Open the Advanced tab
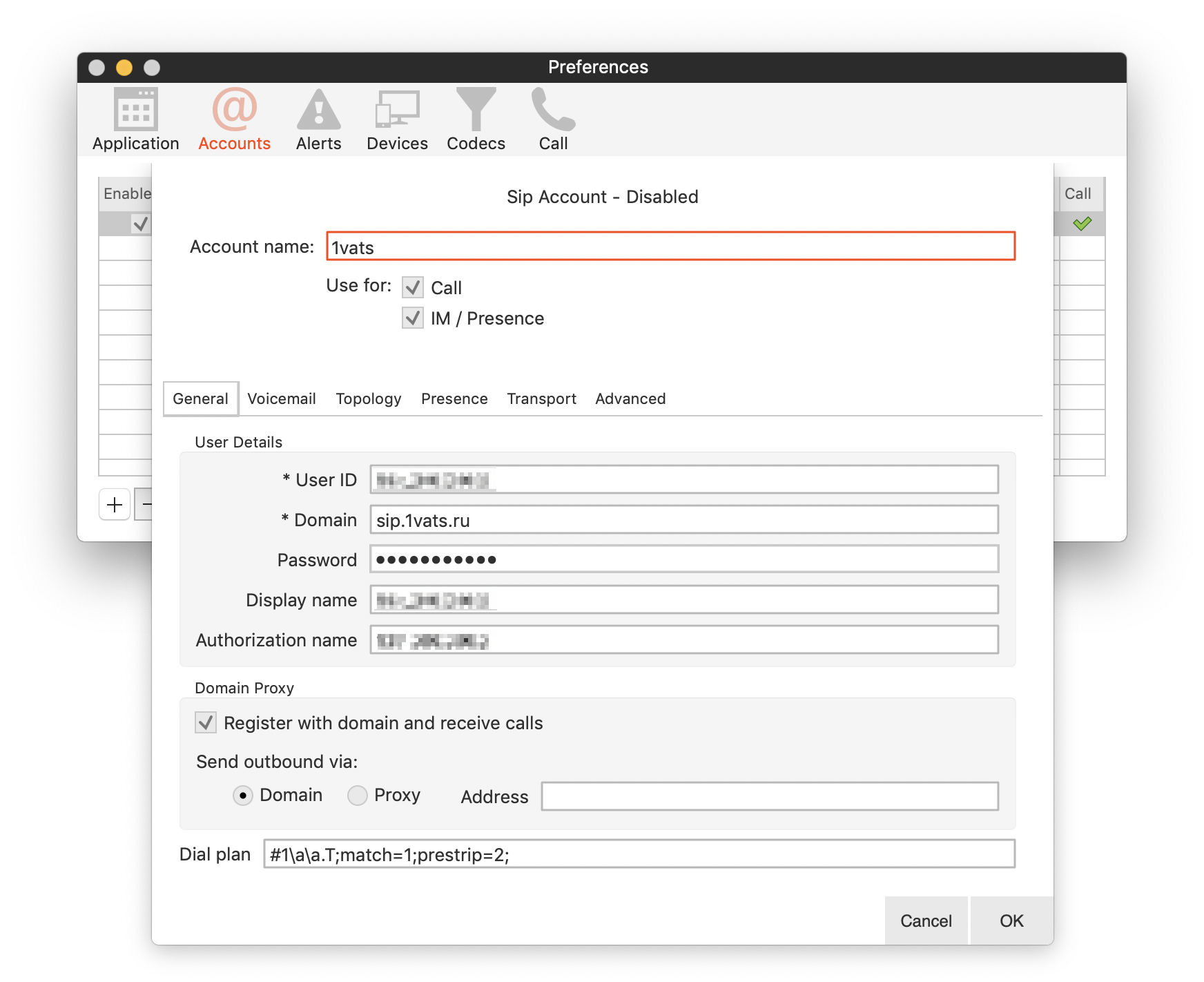This screenshot has height=982, width=1204. point(630,399)
